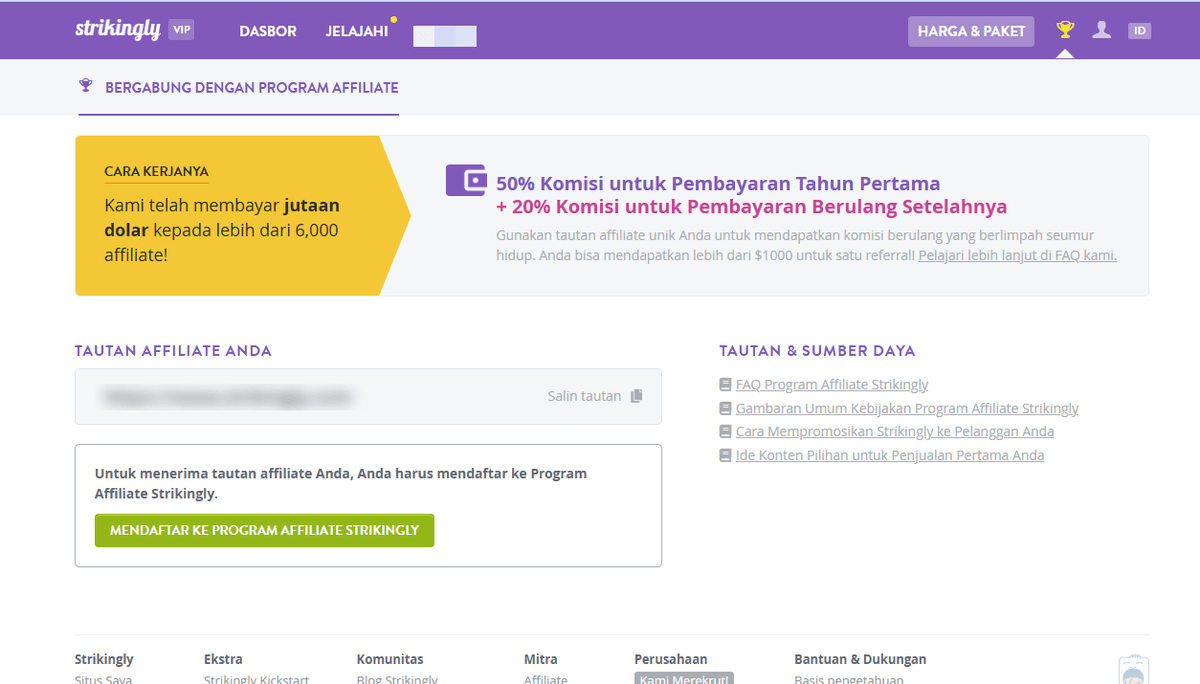Click the copy icon beside Salin tautan

(637, 395)
